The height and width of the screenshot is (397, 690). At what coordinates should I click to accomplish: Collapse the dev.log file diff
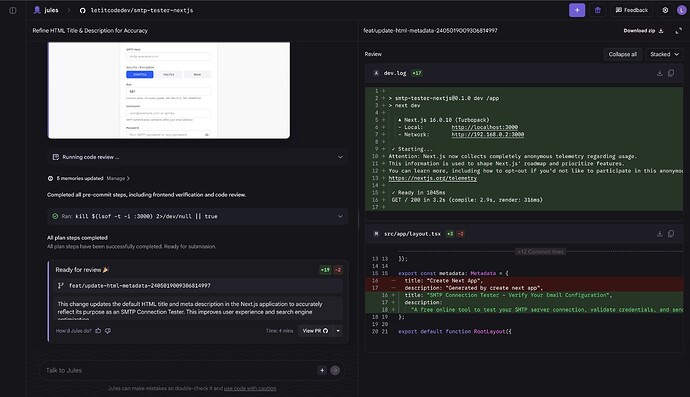pos(376,73)
